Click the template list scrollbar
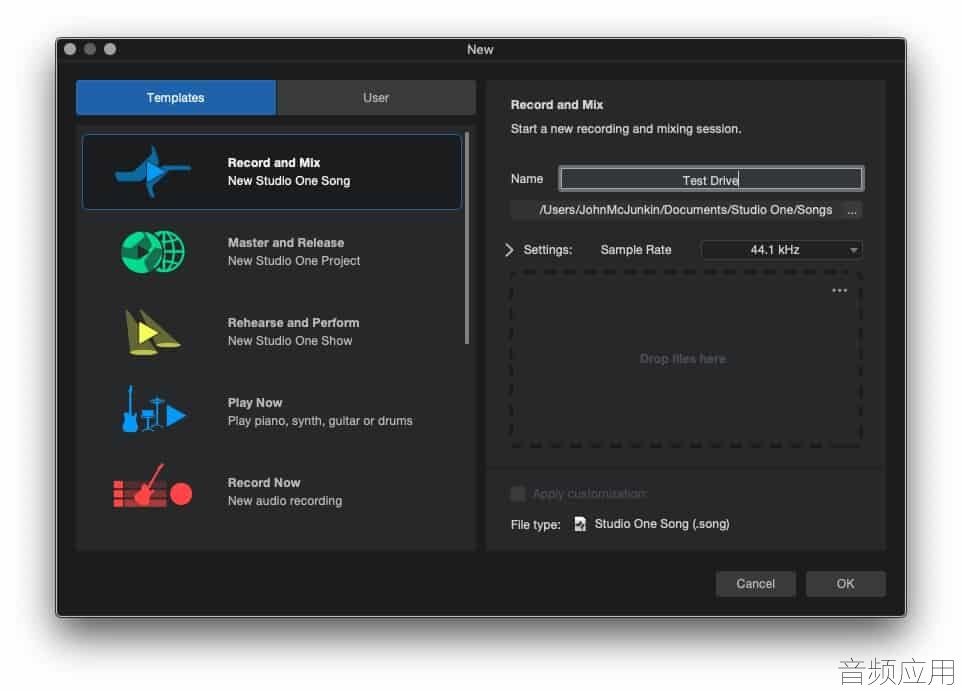962x691 pixels. coord(468,238)
